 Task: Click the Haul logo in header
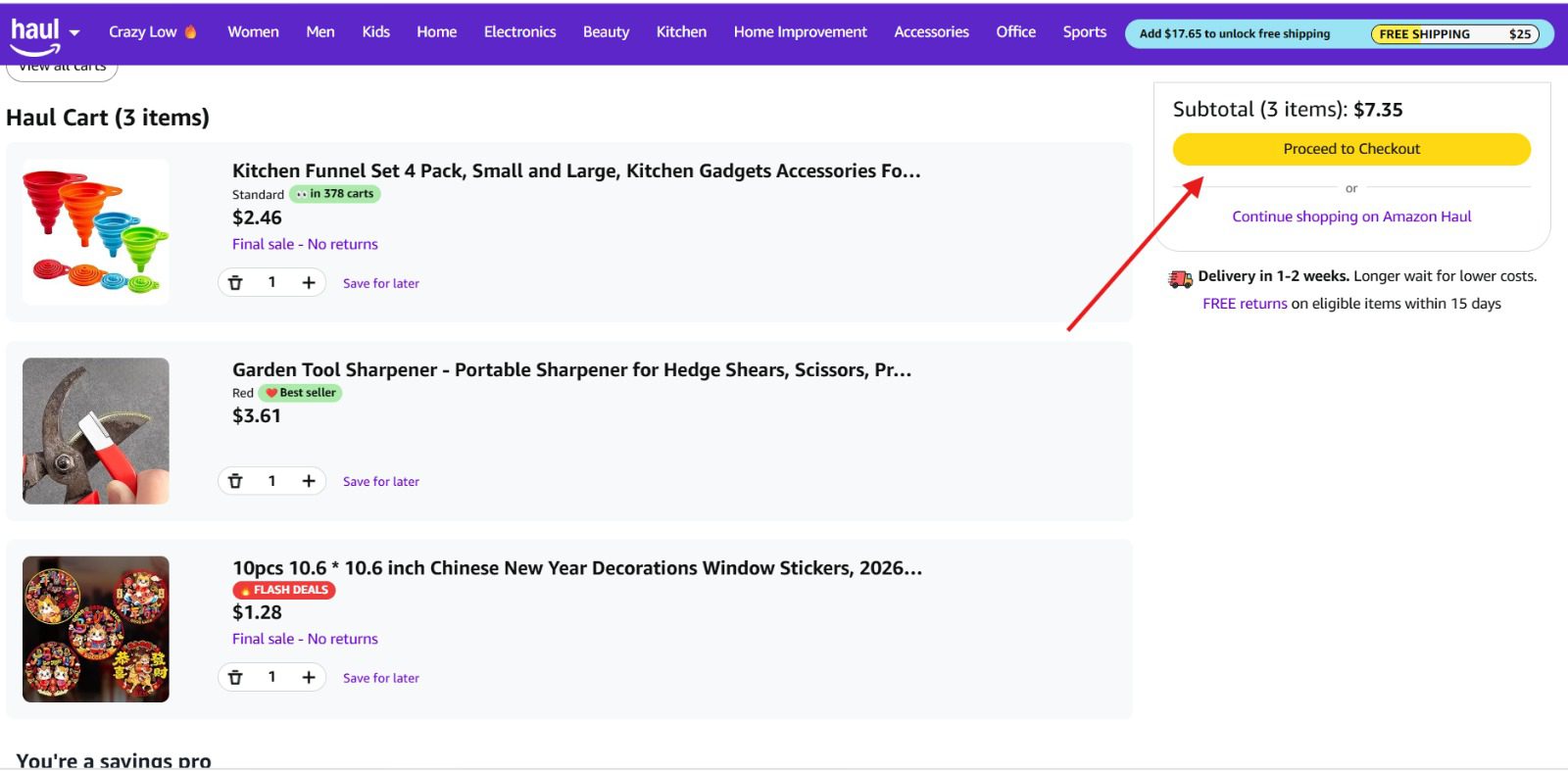[x=35, y=34]
